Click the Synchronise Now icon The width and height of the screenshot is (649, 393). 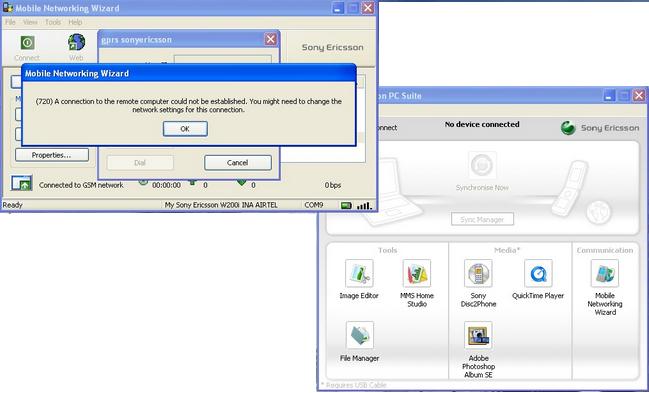(482, 165)
